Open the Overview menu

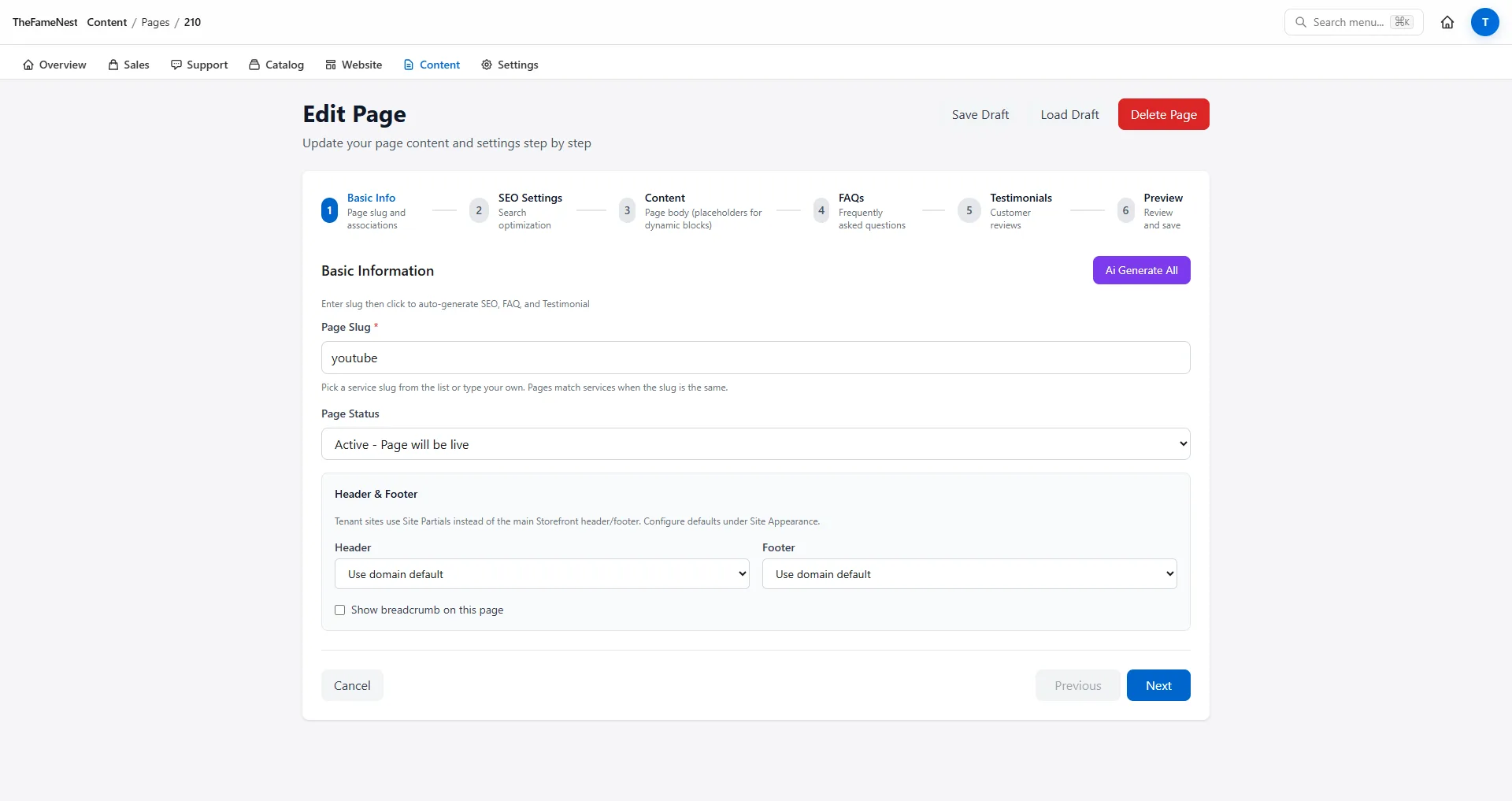click(x=54, y=65)
